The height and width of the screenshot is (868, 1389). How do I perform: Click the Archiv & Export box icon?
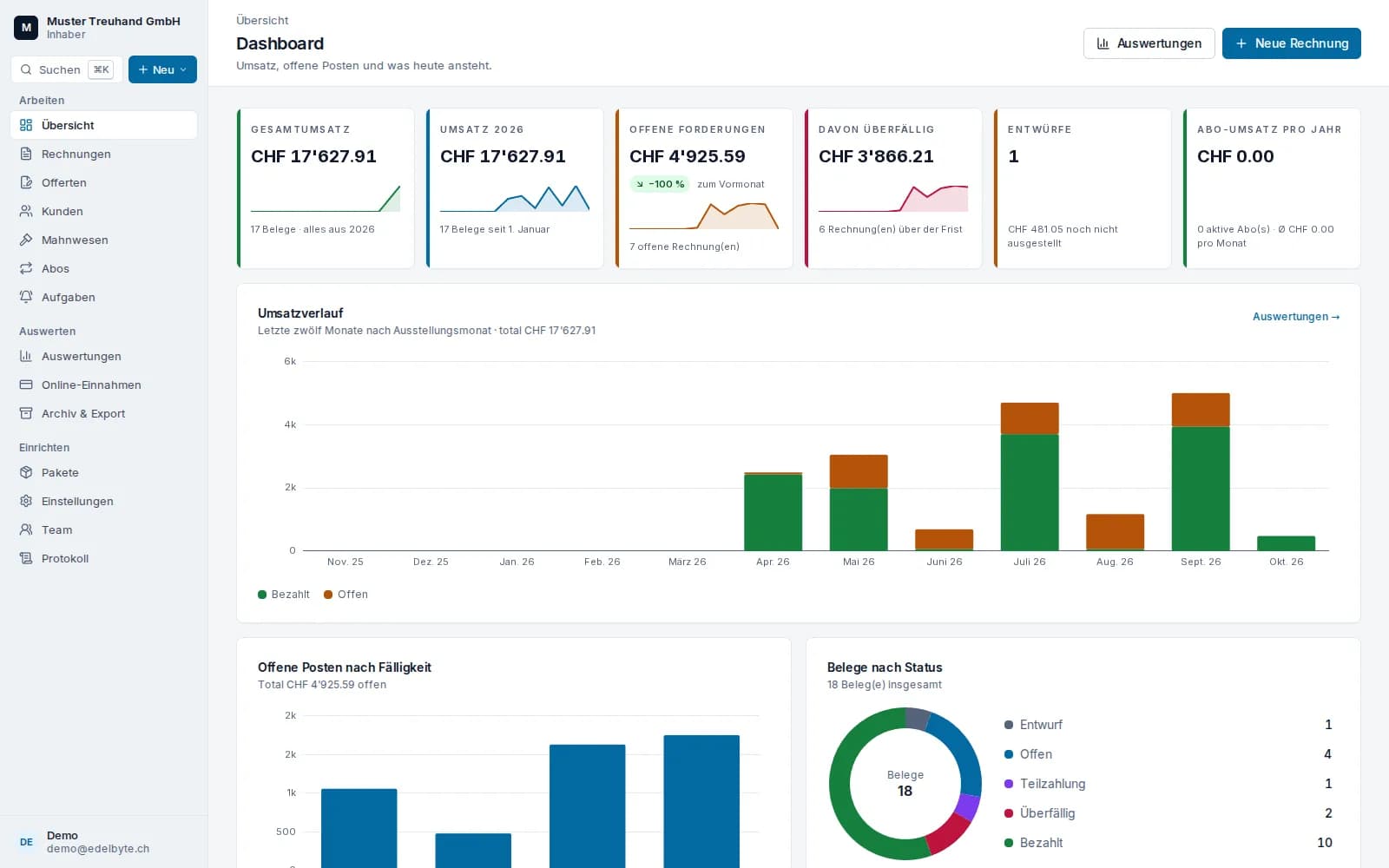point(26,413)
